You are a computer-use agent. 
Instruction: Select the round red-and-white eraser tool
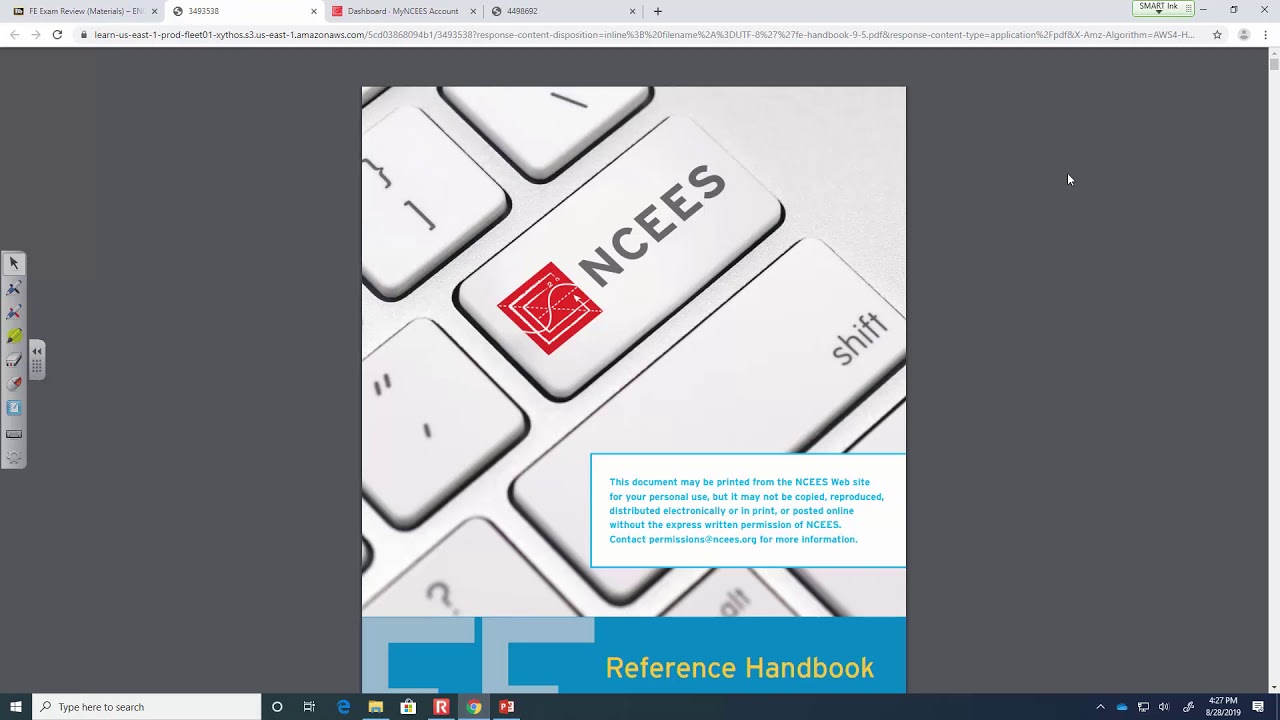click(14, 384)
